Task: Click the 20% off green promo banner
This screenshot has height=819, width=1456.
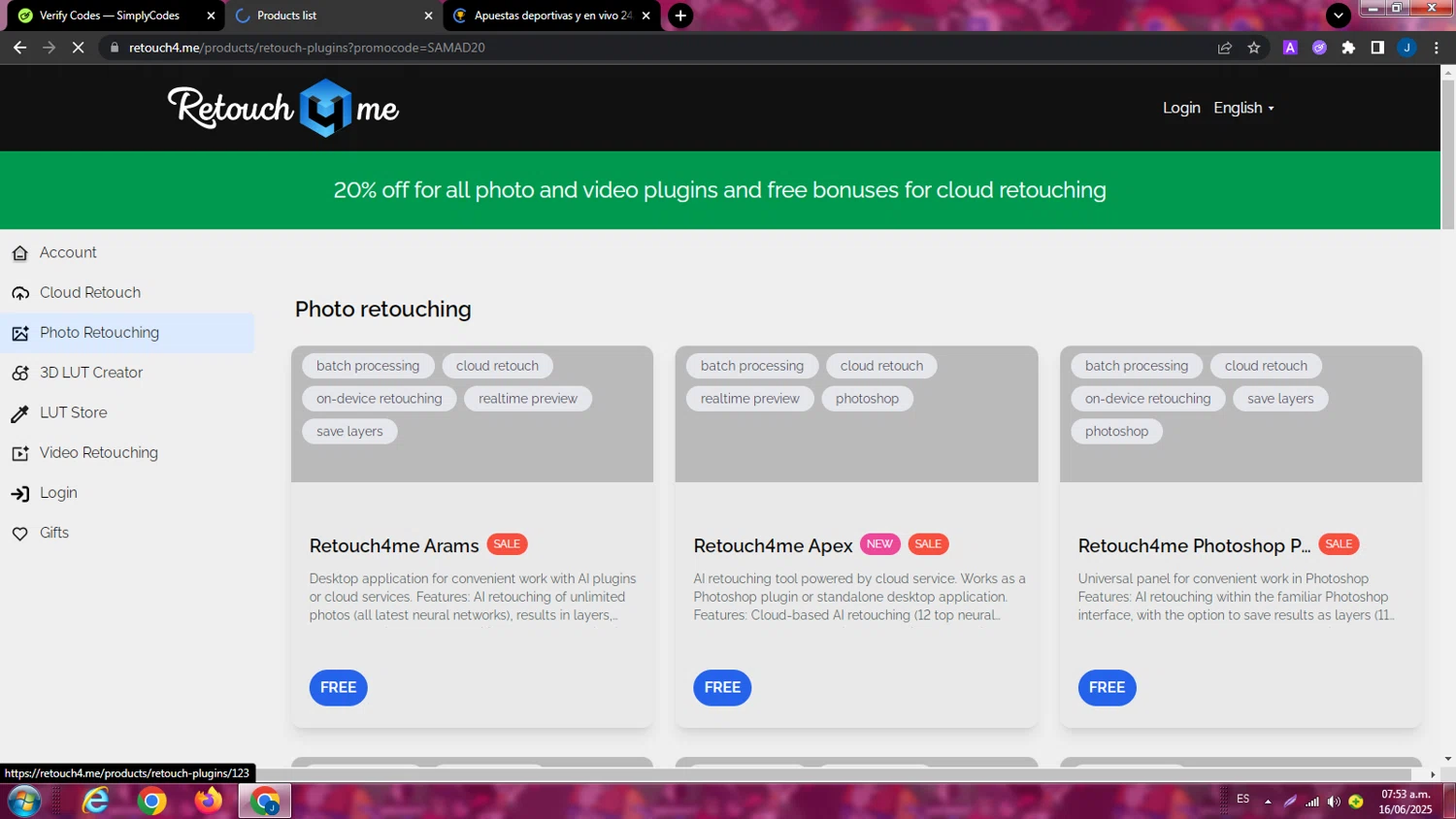Action: coord(720,190)
